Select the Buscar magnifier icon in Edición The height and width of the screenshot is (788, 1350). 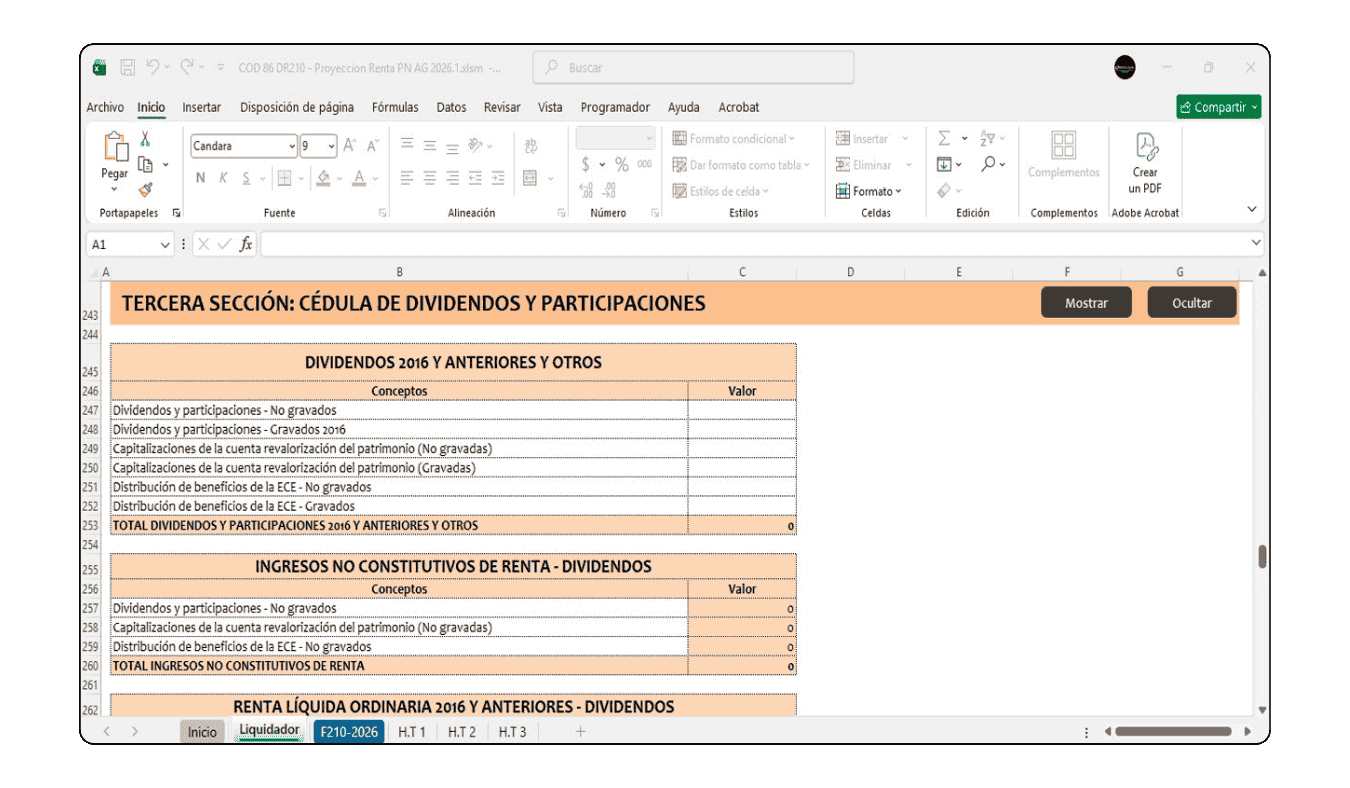click(x=988, y=164)
